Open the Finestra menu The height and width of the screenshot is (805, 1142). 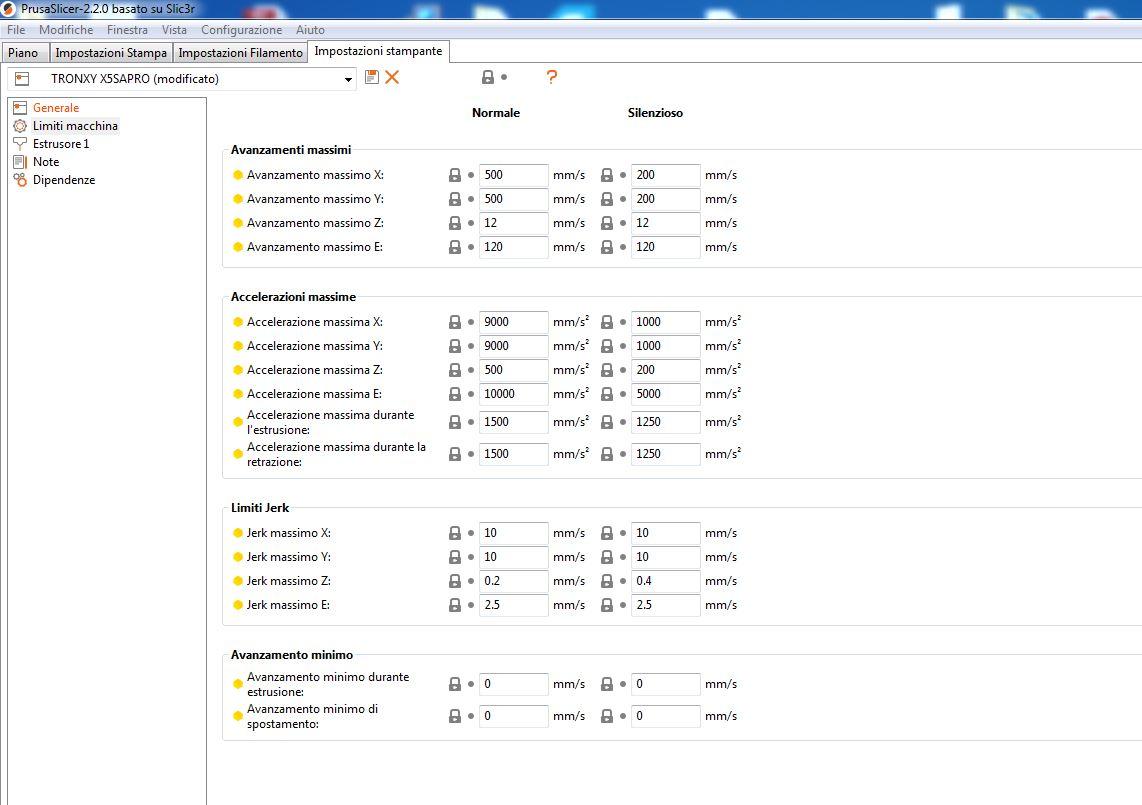[127, 30]
